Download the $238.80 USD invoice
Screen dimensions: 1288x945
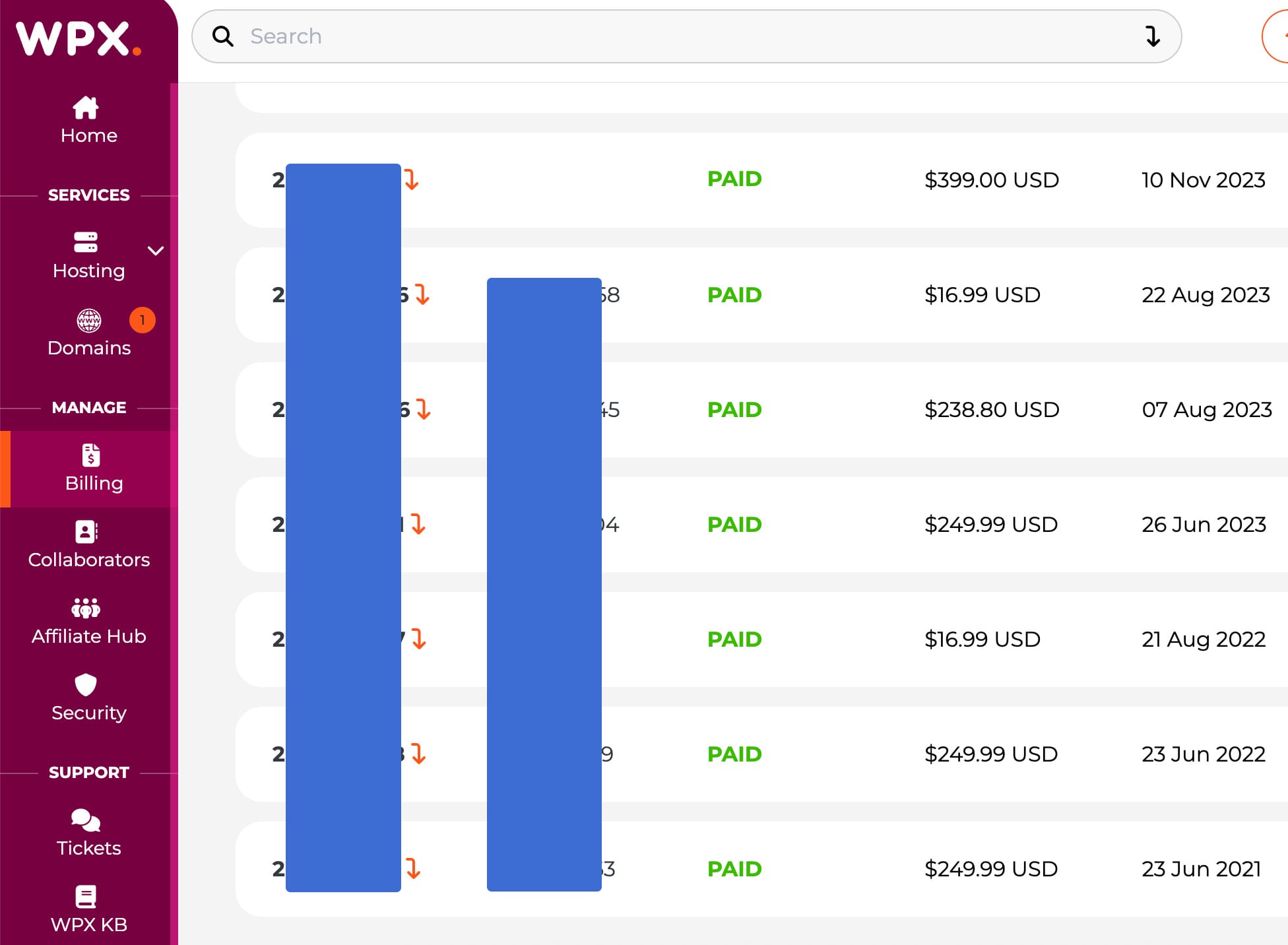click(x=424, y=409)
